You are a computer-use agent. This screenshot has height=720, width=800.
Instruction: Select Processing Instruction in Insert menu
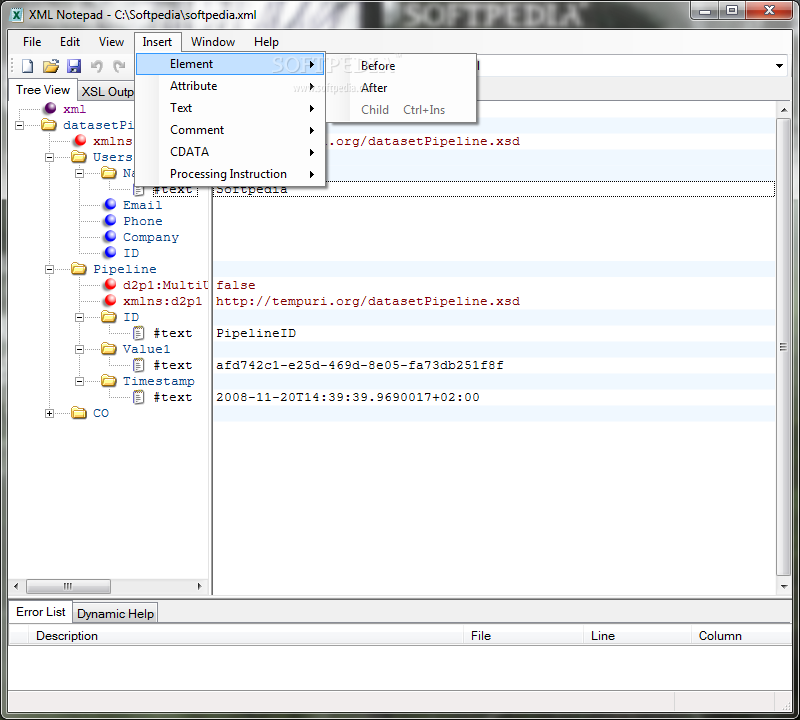(x=230, y=174)
